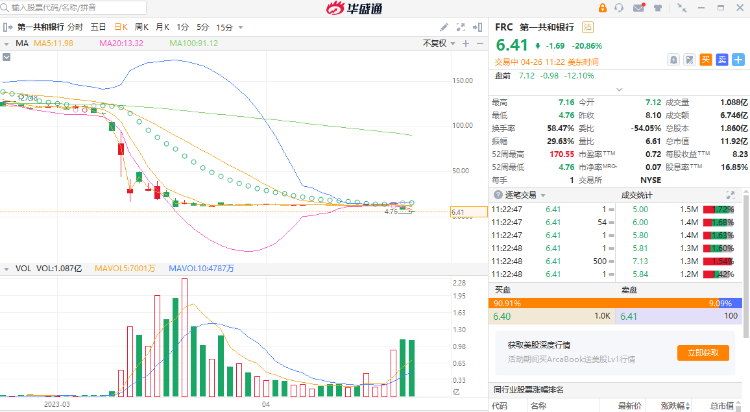This screenshot has height=412, width=750.
Task: Open the skin theme shirt icon
Action: pos(658,8)
